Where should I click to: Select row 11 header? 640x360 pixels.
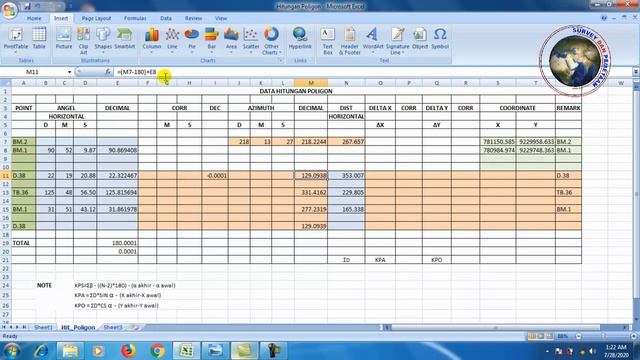pos(6,176)
